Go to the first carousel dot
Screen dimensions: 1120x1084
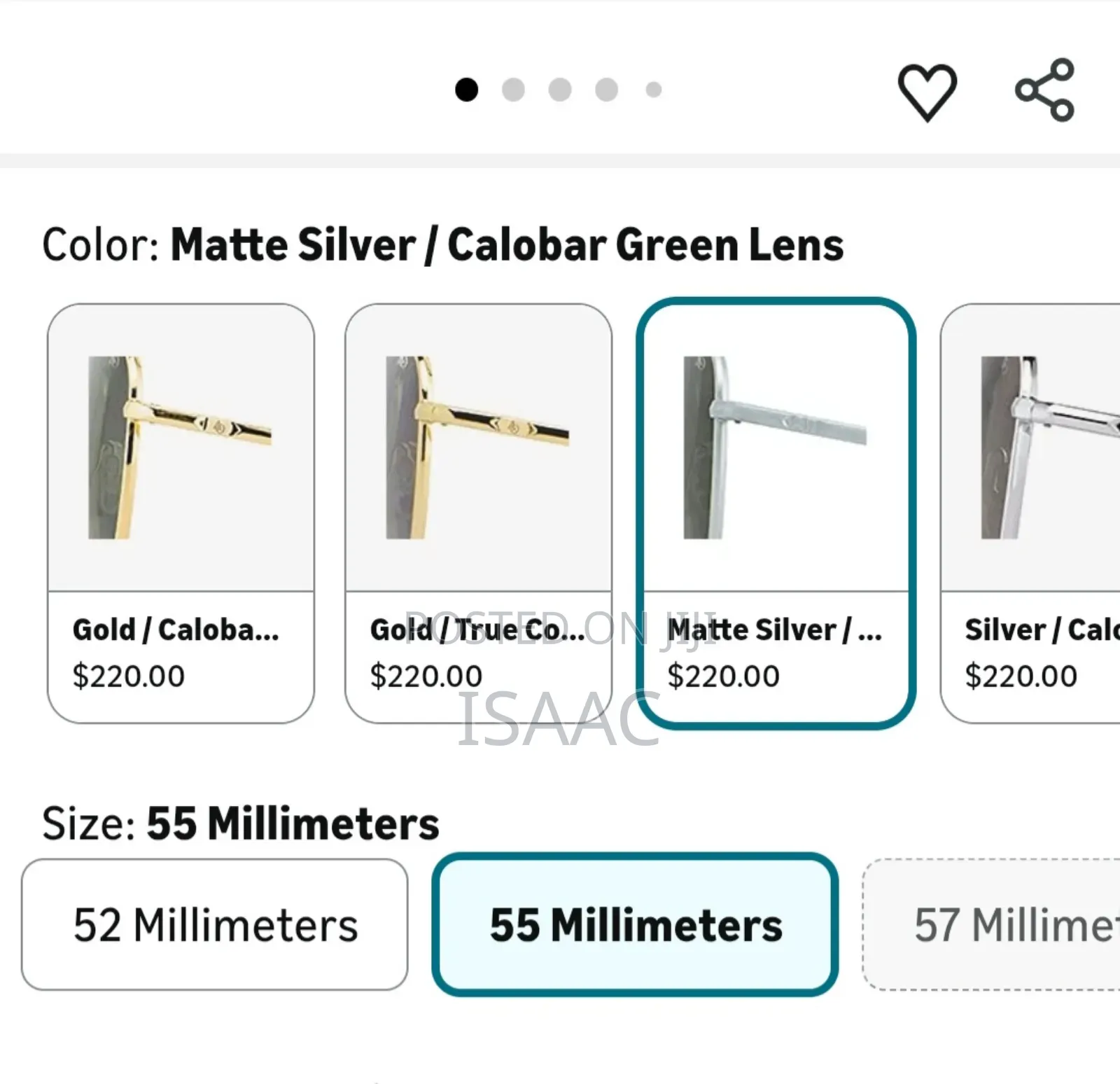click(x=466, y=90)
